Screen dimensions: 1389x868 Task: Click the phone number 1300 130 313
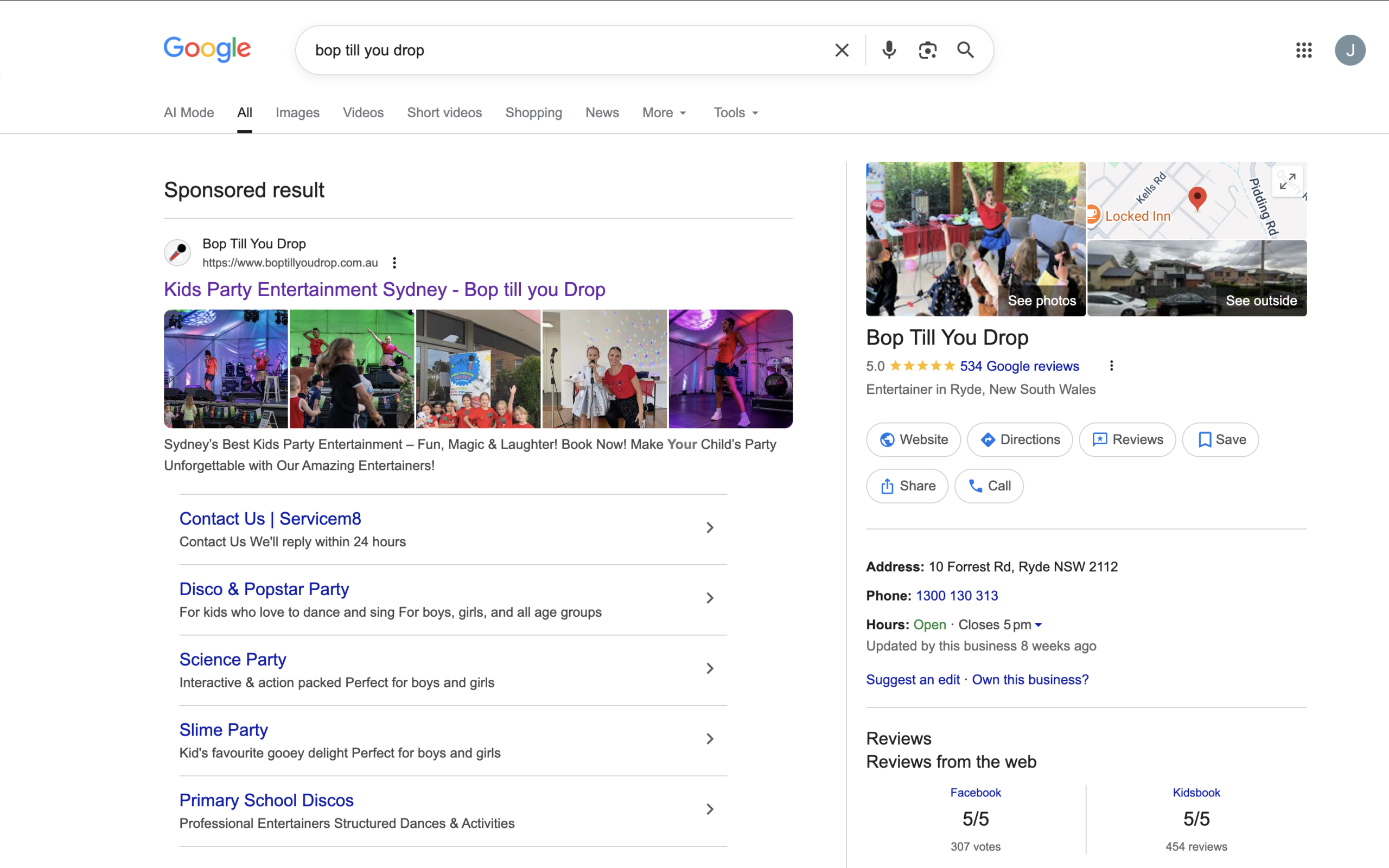[956, 596]
